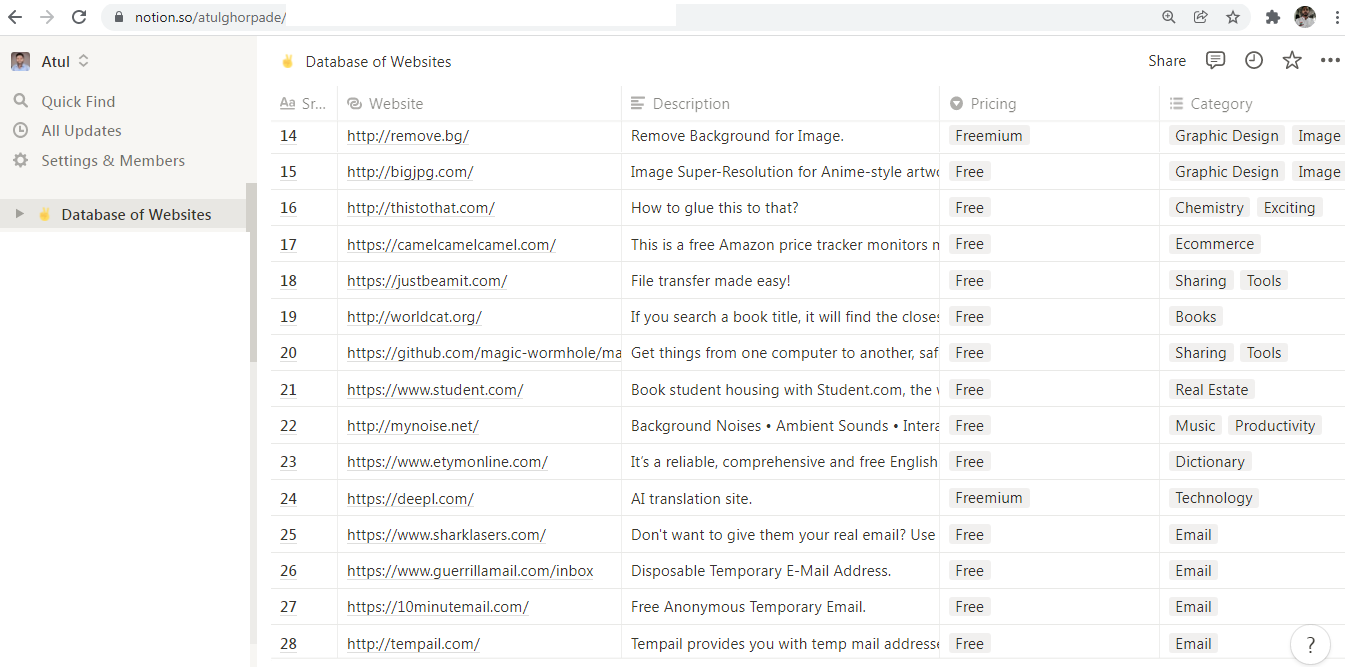Open browser zoom magnifier icon

click(1169, 17)
